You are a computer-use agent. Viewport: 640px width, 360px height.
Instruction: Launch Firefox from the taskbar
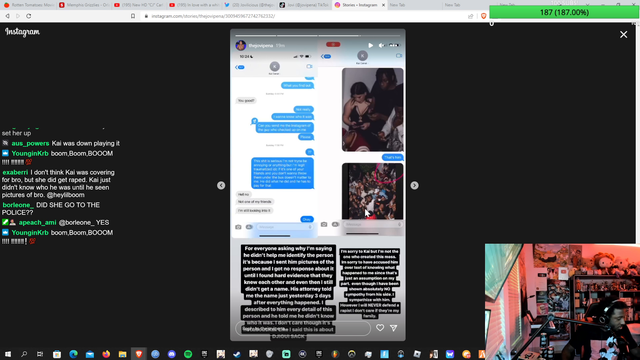pyautogui.click(x=106, y=354)
